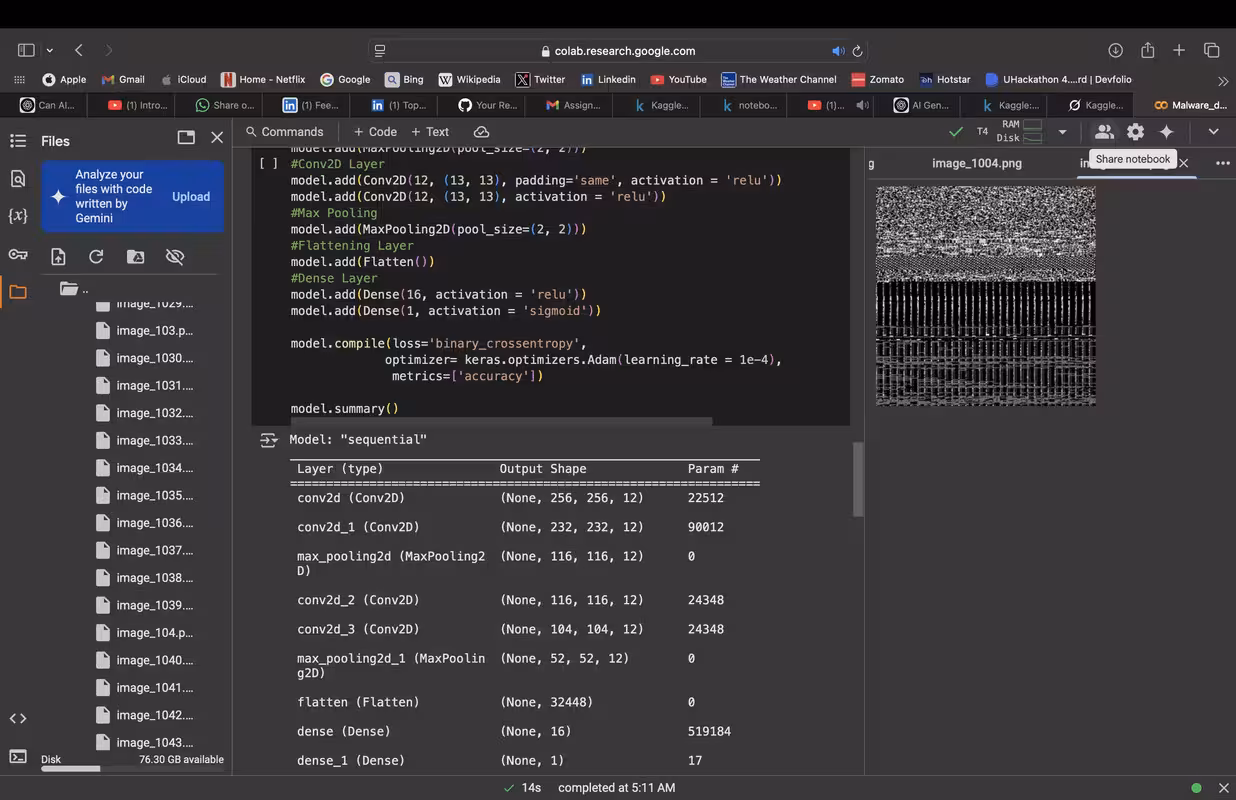Collapse the header with chevron arrow
This screenshot has width=1236, height=800.
pyautogui.click(x=1213, y=132)
